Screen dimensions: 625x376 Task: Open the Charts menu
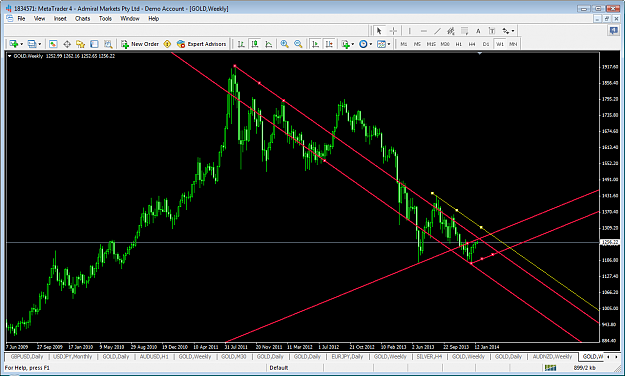click(83, 18)
